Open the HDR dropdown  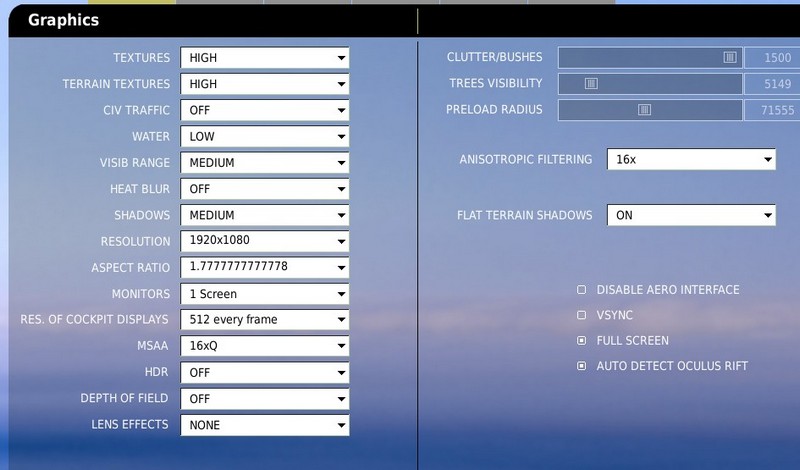tap(264, 373)
